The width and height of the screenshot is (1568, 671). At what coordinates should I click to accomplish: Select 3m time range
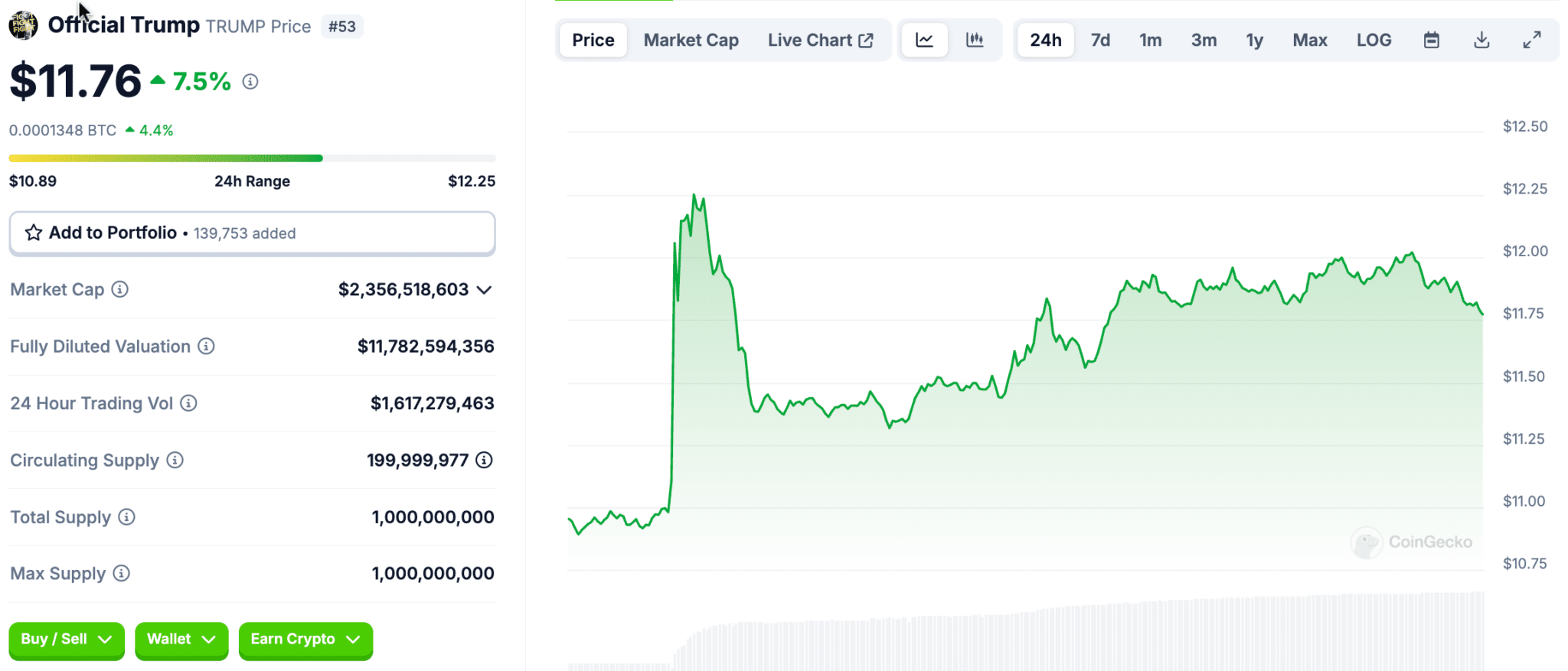click(1204, 40)
